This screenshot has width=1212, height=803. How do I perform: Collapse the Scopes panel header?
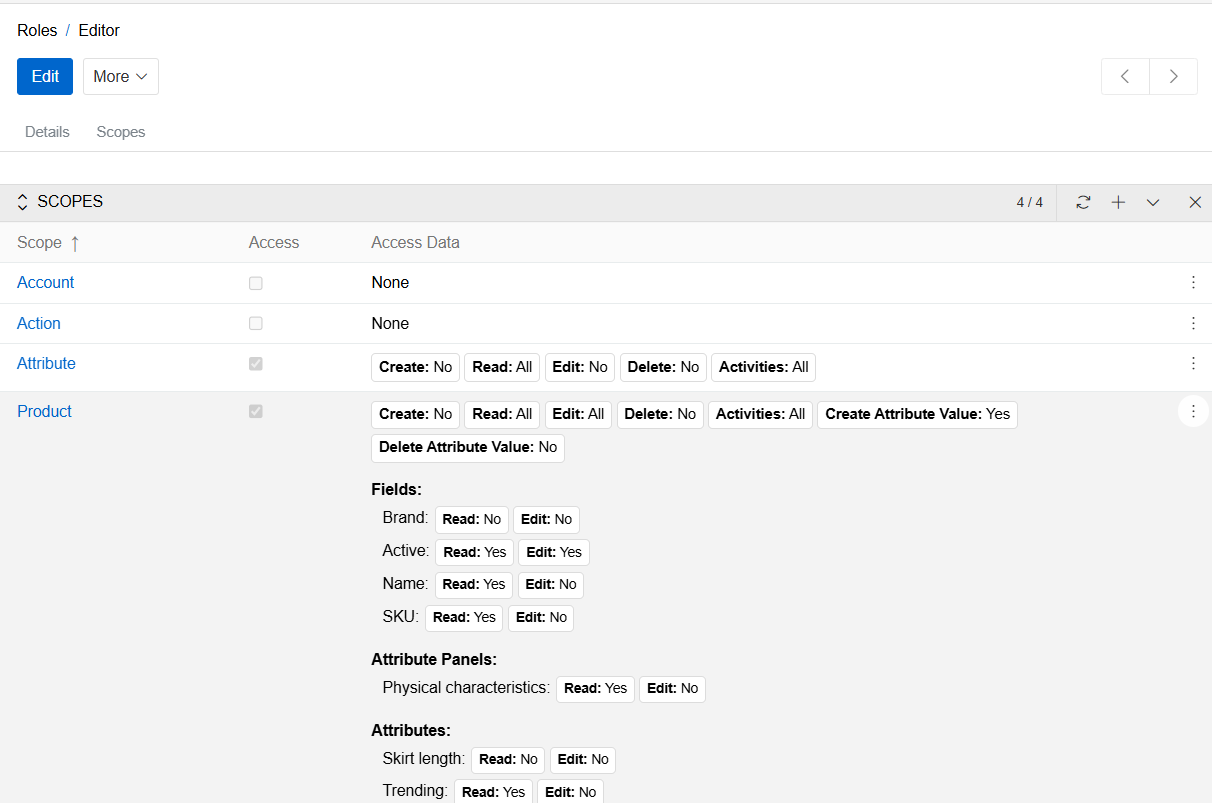[23, 202]
